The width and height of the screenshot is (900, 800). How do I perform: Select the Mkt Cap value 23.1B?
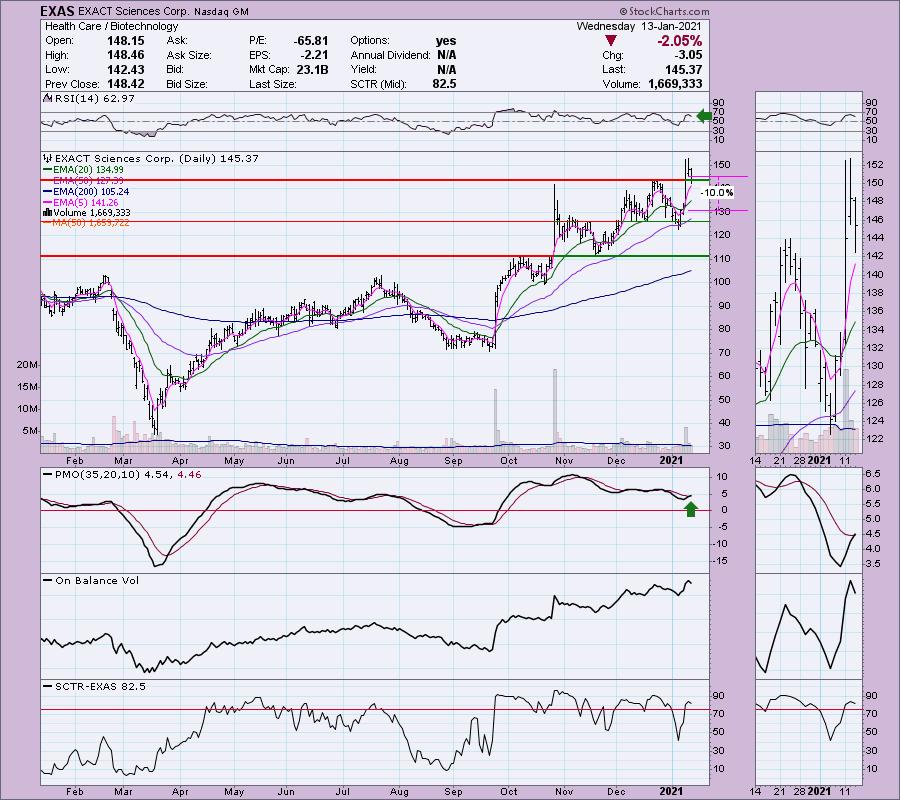[313, 69]
